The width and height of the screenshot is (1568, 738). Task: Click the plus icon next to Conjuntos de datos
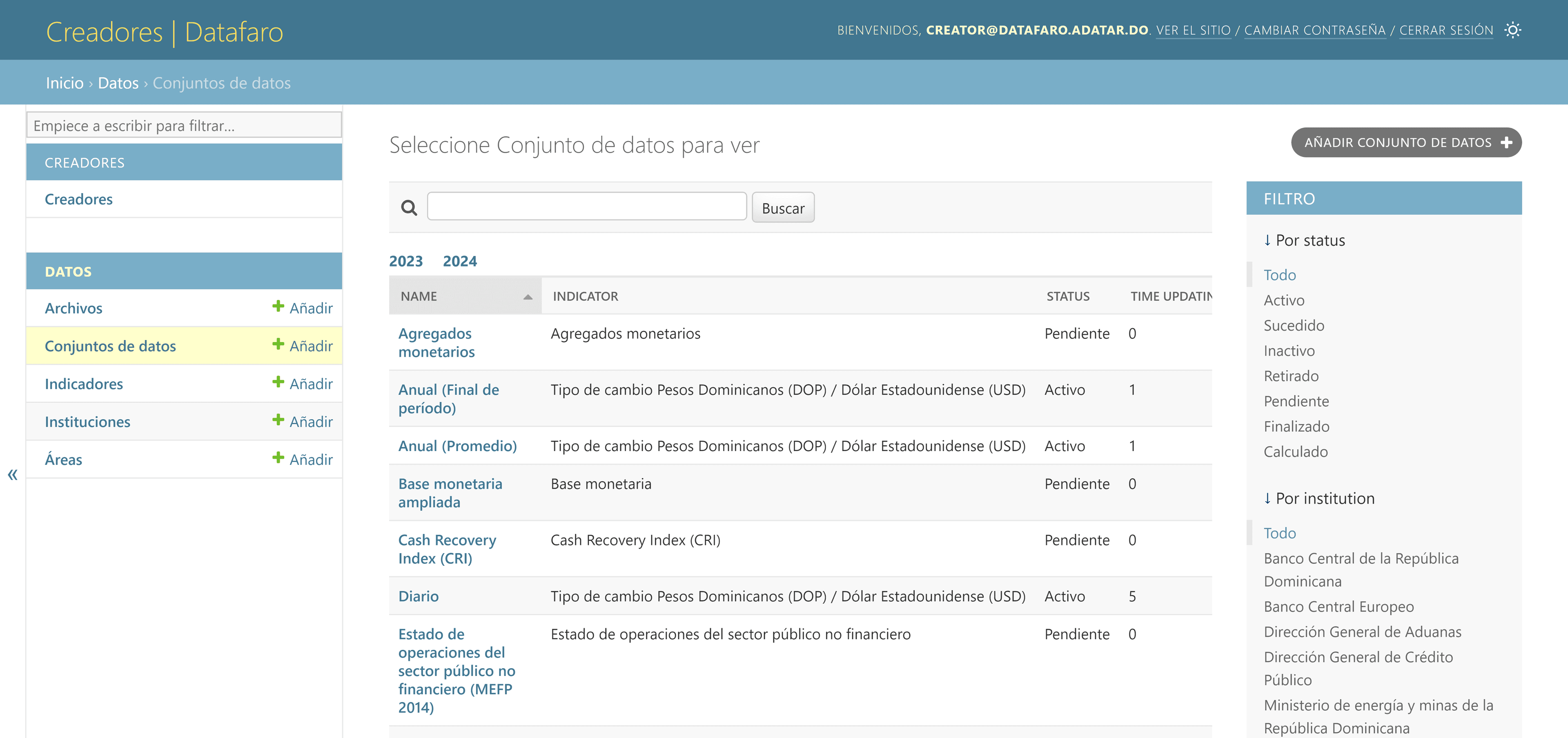click(x=278, y=344)
